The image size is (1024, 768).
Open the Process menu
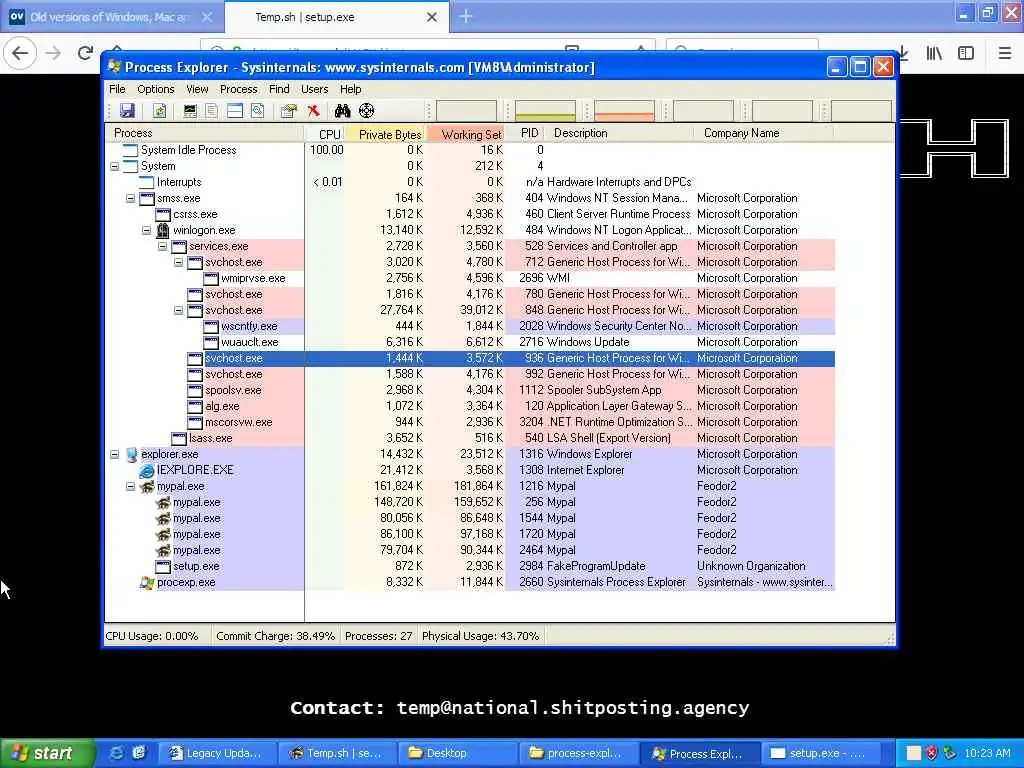point(238,89)
